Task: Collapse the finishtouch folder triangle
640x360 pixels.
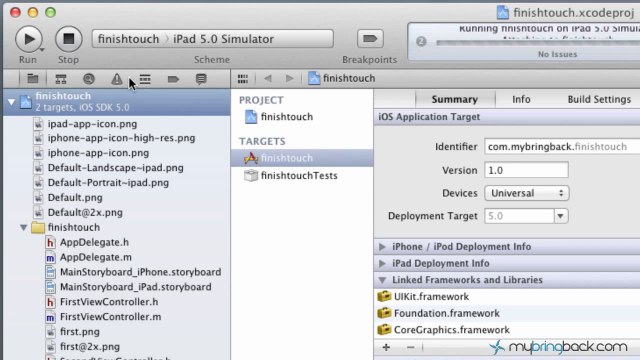Action: pyautogui.click(x=24, y=227)
